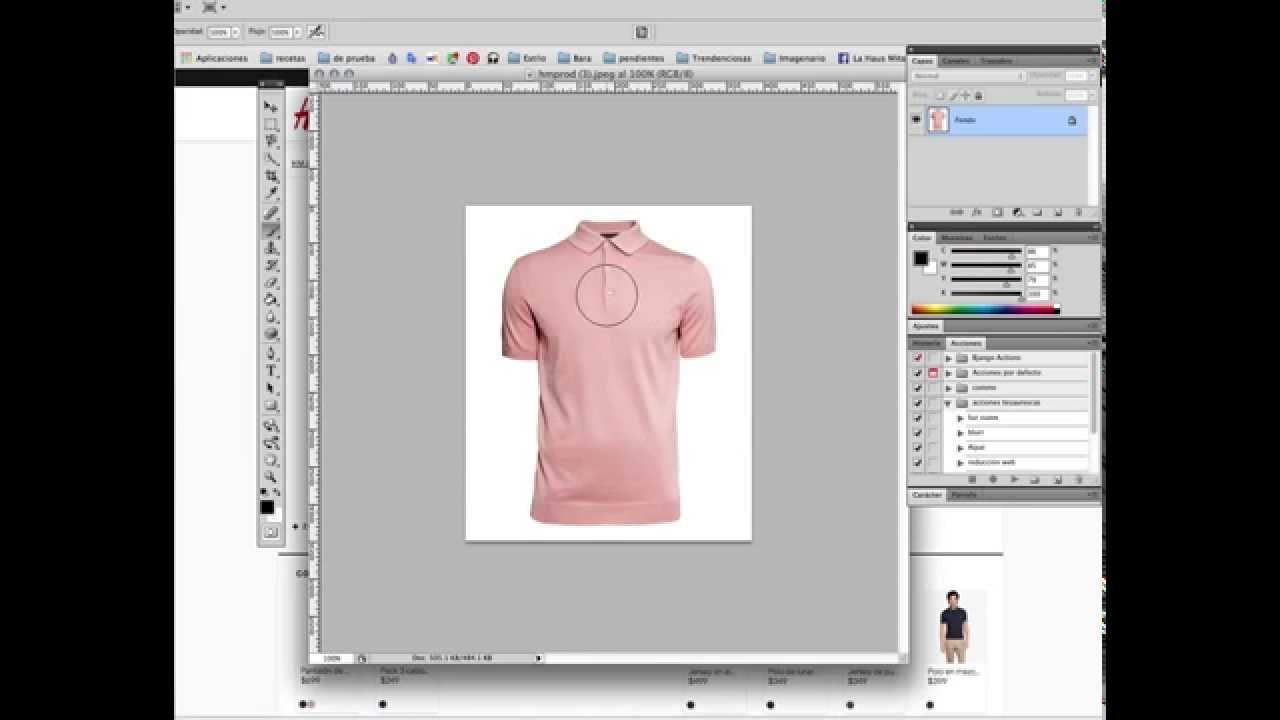
Task: Select the Blur tool
Action: 271,317
